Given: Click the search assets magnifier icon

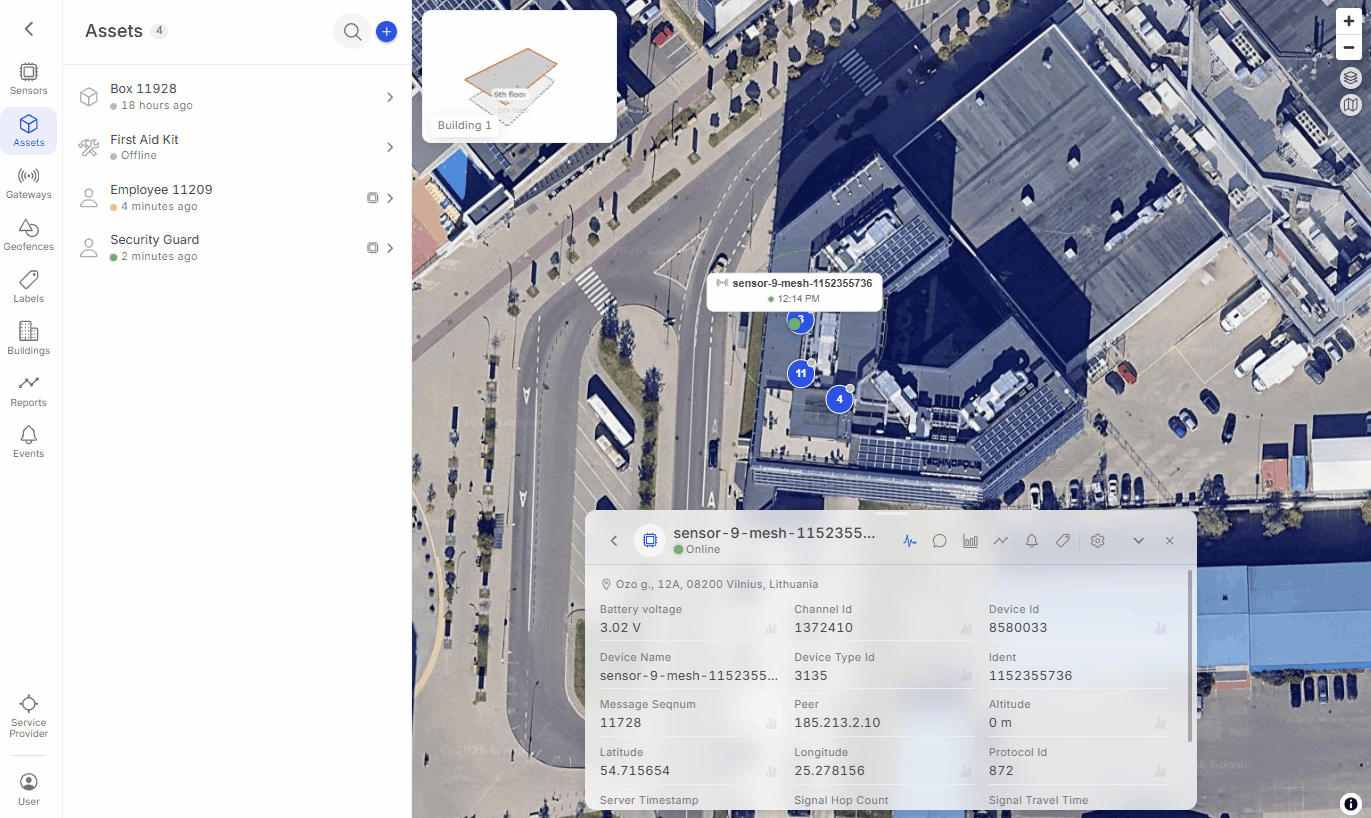Looking at the screenshot, I should [352, 32].
